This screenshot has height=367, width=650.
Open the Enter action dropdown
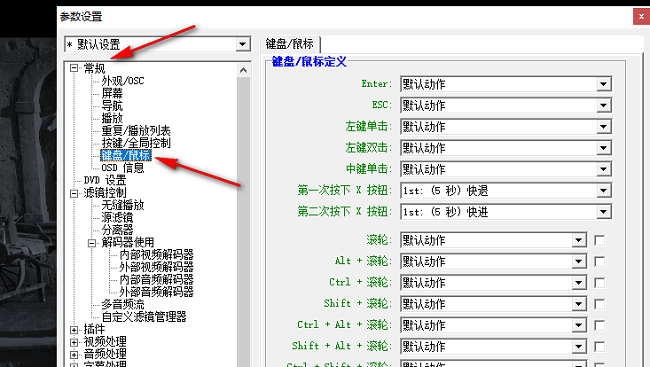coord(604,84)
